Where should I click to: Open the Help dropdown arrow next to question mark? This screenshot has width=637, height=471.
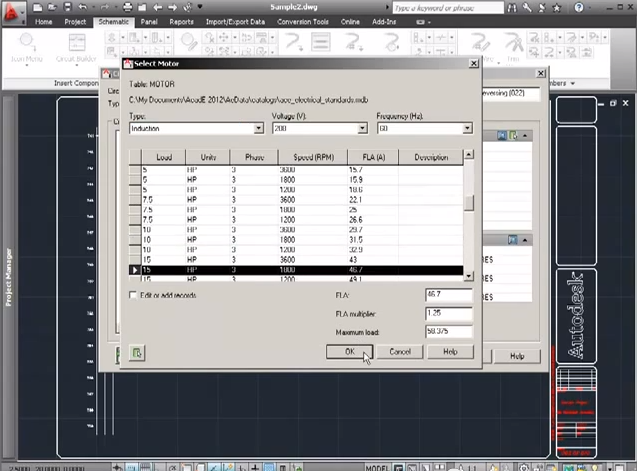[x=589, y=7]
